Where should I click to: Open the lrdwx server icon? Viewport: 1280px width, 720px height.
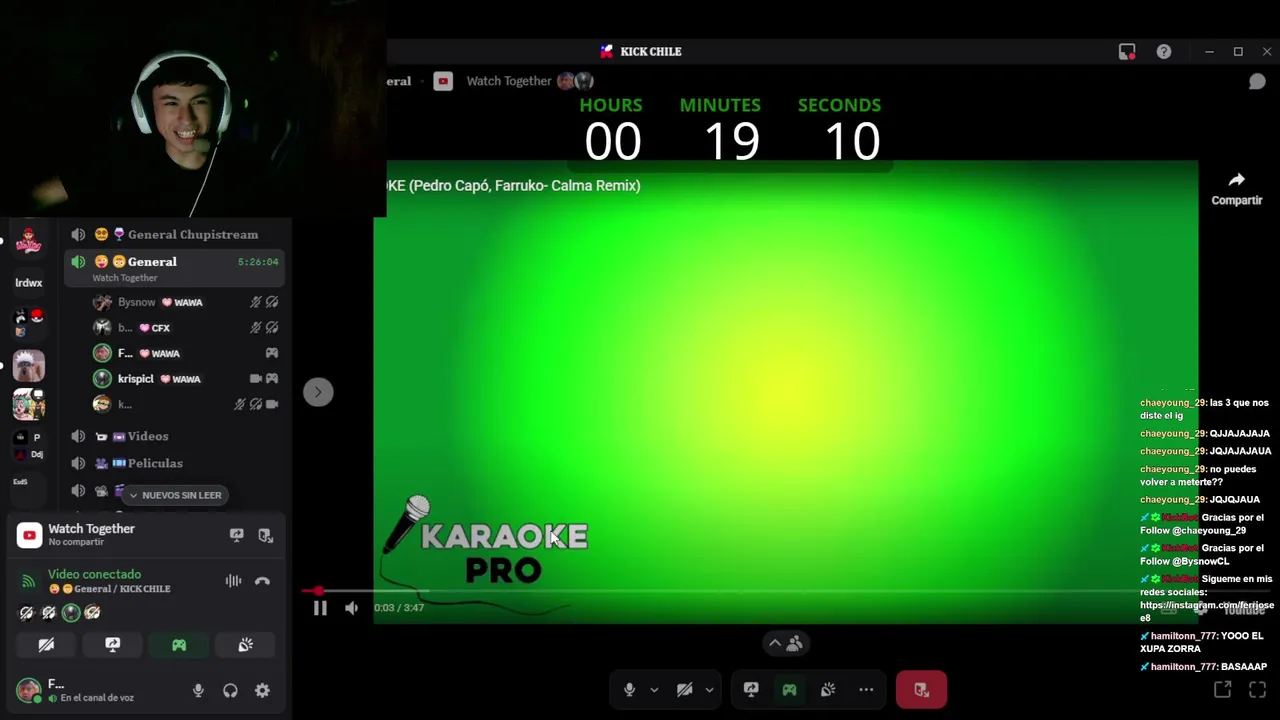click(28, 283)
